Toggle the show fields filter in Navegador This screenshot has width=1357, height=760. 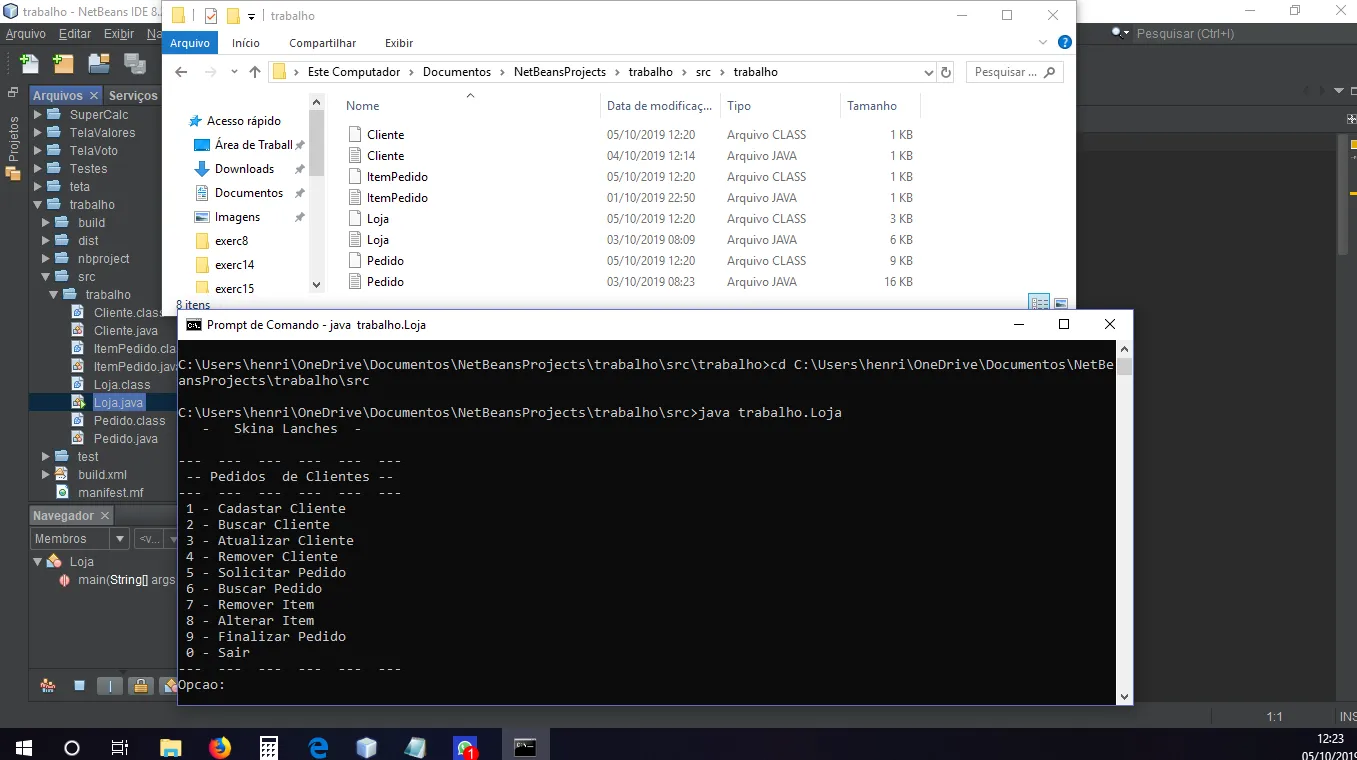79,686
